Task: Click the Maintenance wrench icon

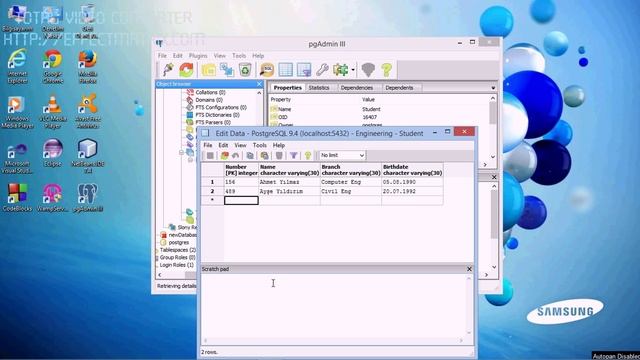Action: tap(322, 70)
